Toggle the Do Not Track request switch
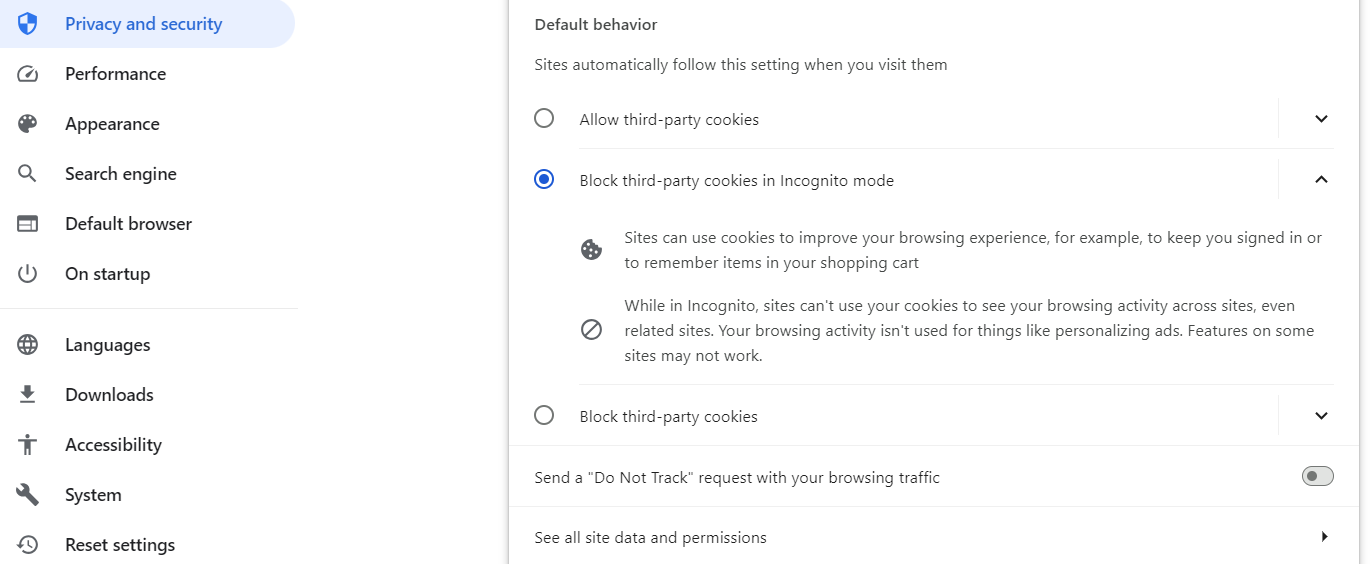Screen dimensions: 1371x564 point(1318,477)
